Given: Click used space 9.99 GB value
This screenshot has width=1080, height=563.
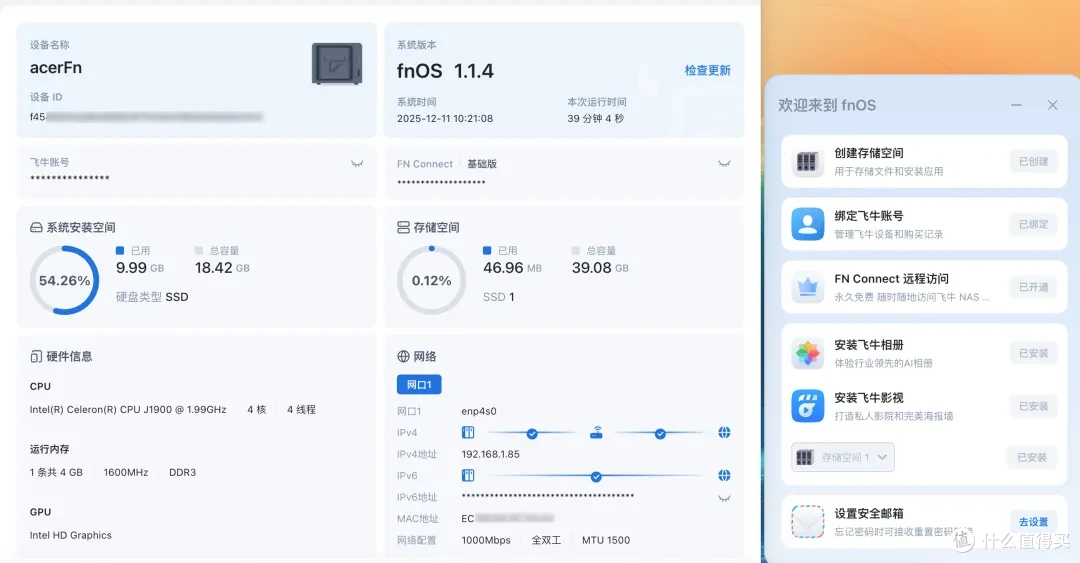Looking at the screenshot, I should pyautogui.click(x=140, y=267).
